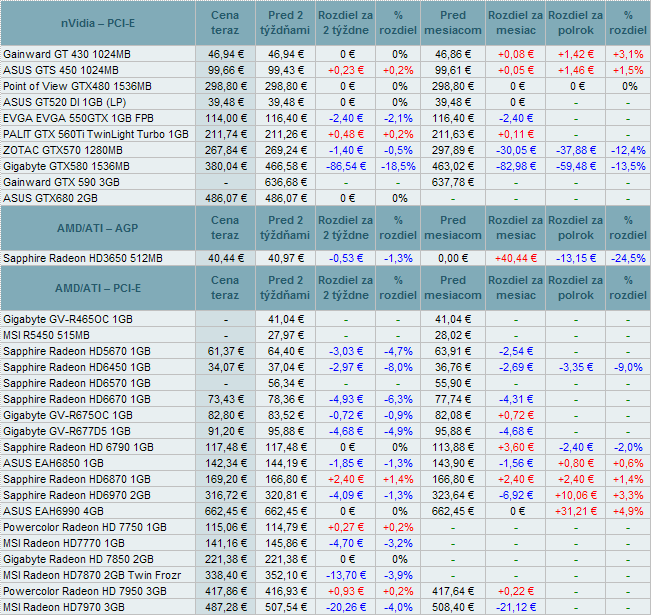Click Gigabyte Radeon HD 7850 2GB name
Viewport: 651px width, 615px height.
coord(78,559)
